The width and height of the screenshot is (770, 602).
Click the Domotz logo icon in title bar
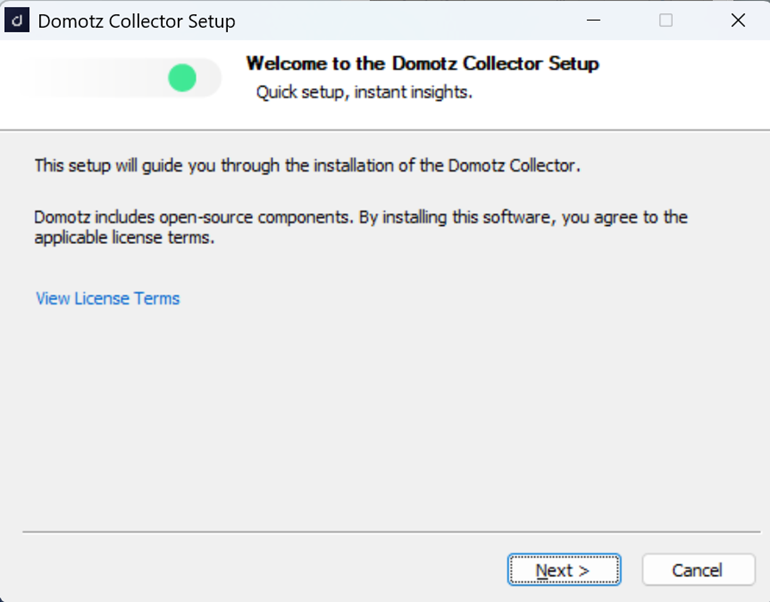[17, 20]
